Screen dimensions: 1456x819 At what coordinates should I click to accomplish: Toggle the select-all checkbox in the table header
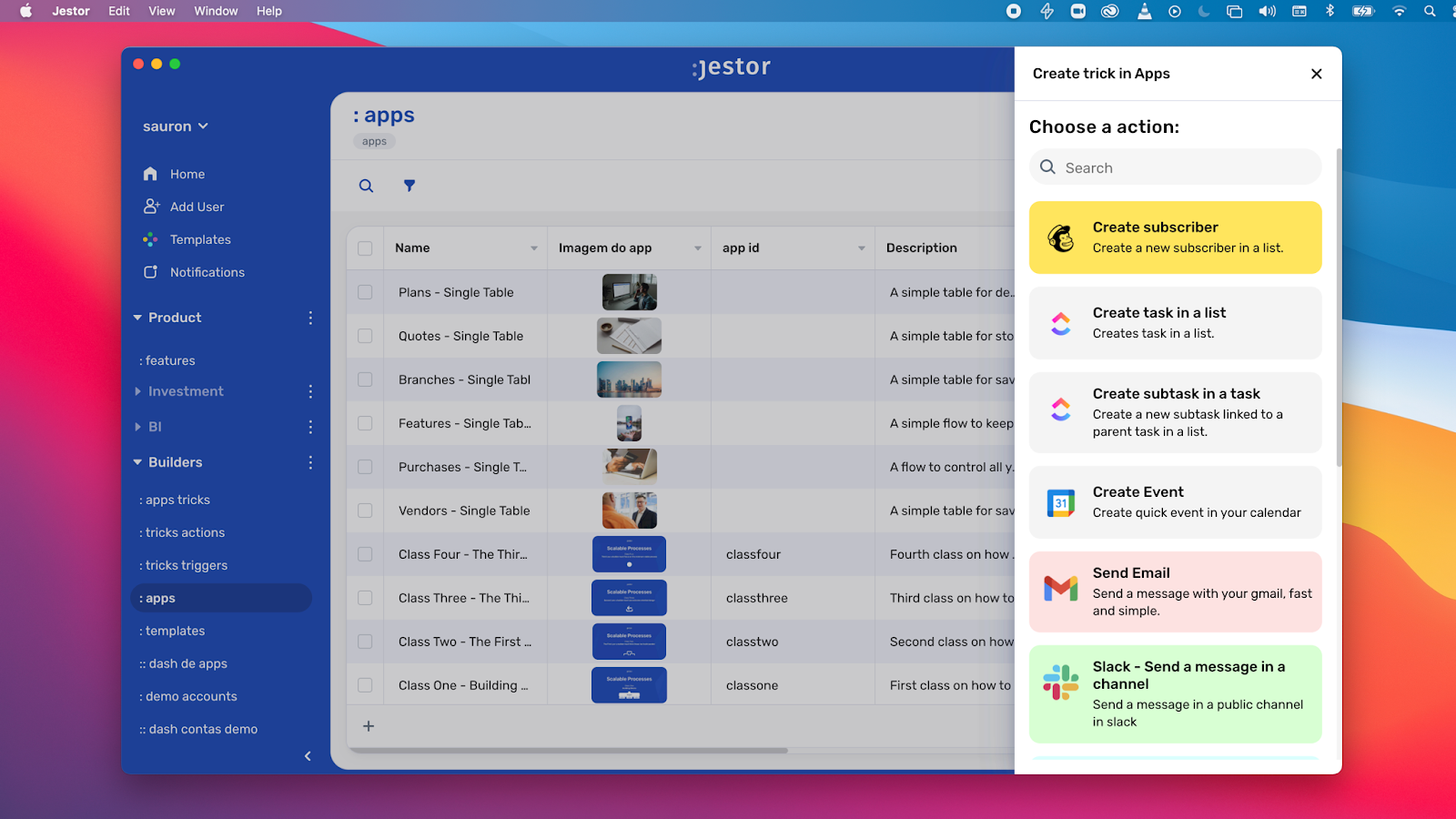point(365,248)
